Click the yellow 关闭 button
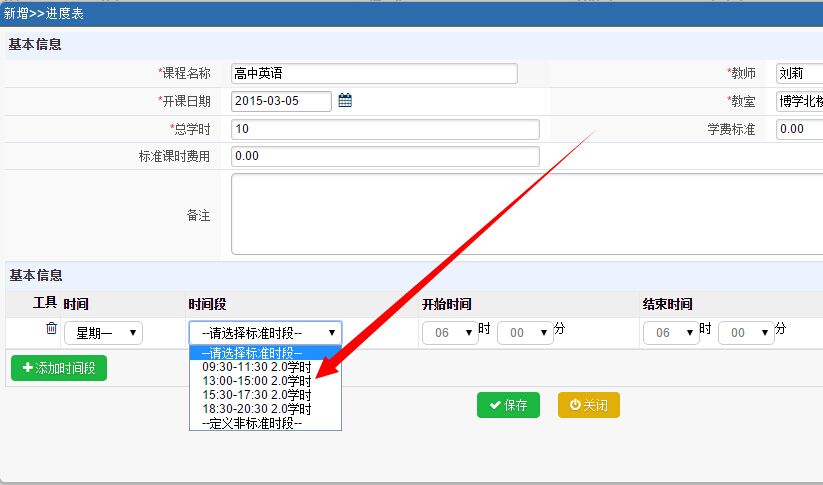The width and height of the screenshot is (823, 485). (589, 405)
